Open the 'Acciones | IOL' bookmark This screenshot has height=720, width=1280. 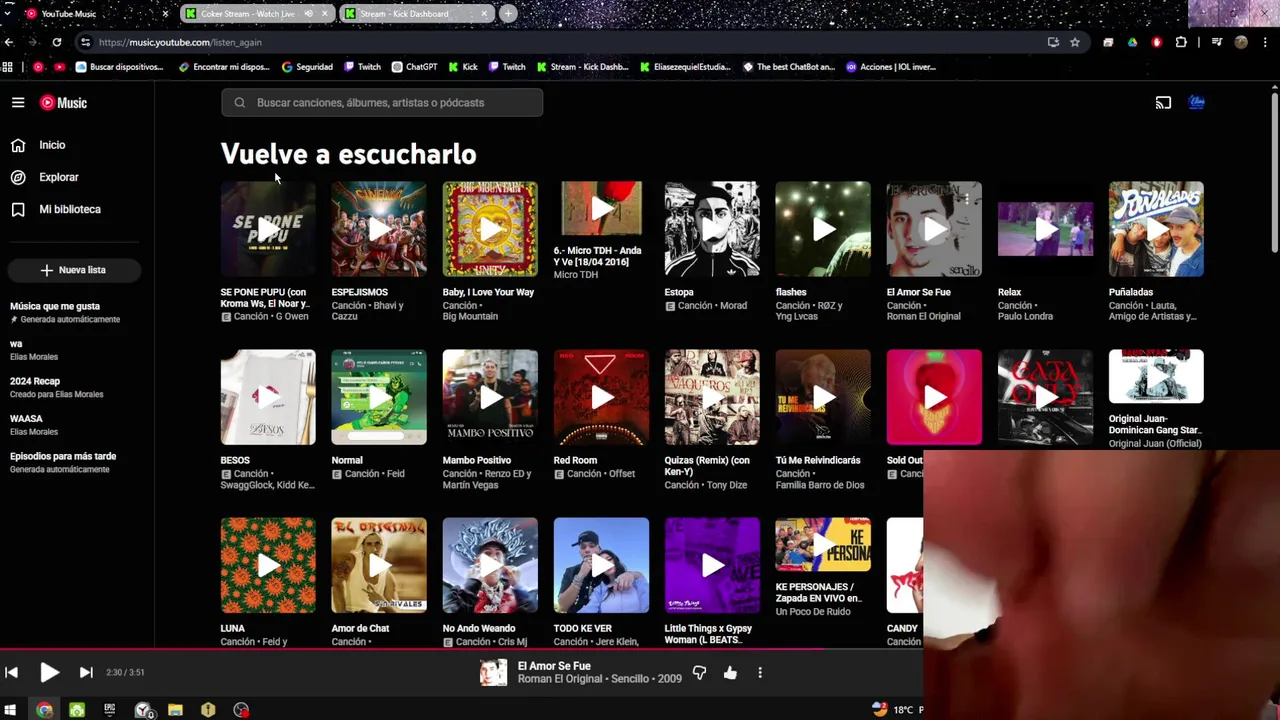(890, 67)
